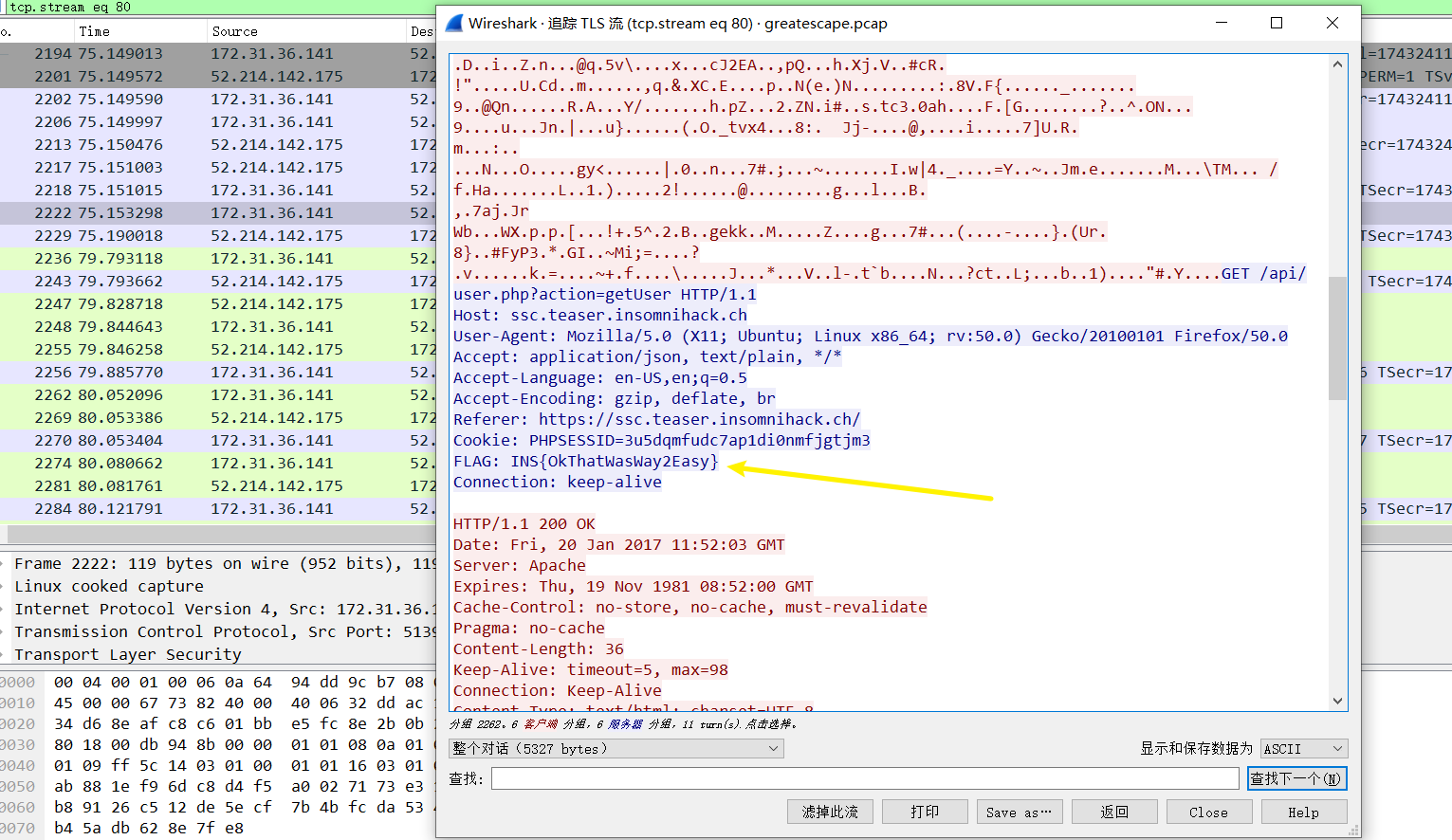Select packet 2269 in the packet list
The width and height of the screenshot is (1452, 840).
pyautogui.click(x=218, y=417)
